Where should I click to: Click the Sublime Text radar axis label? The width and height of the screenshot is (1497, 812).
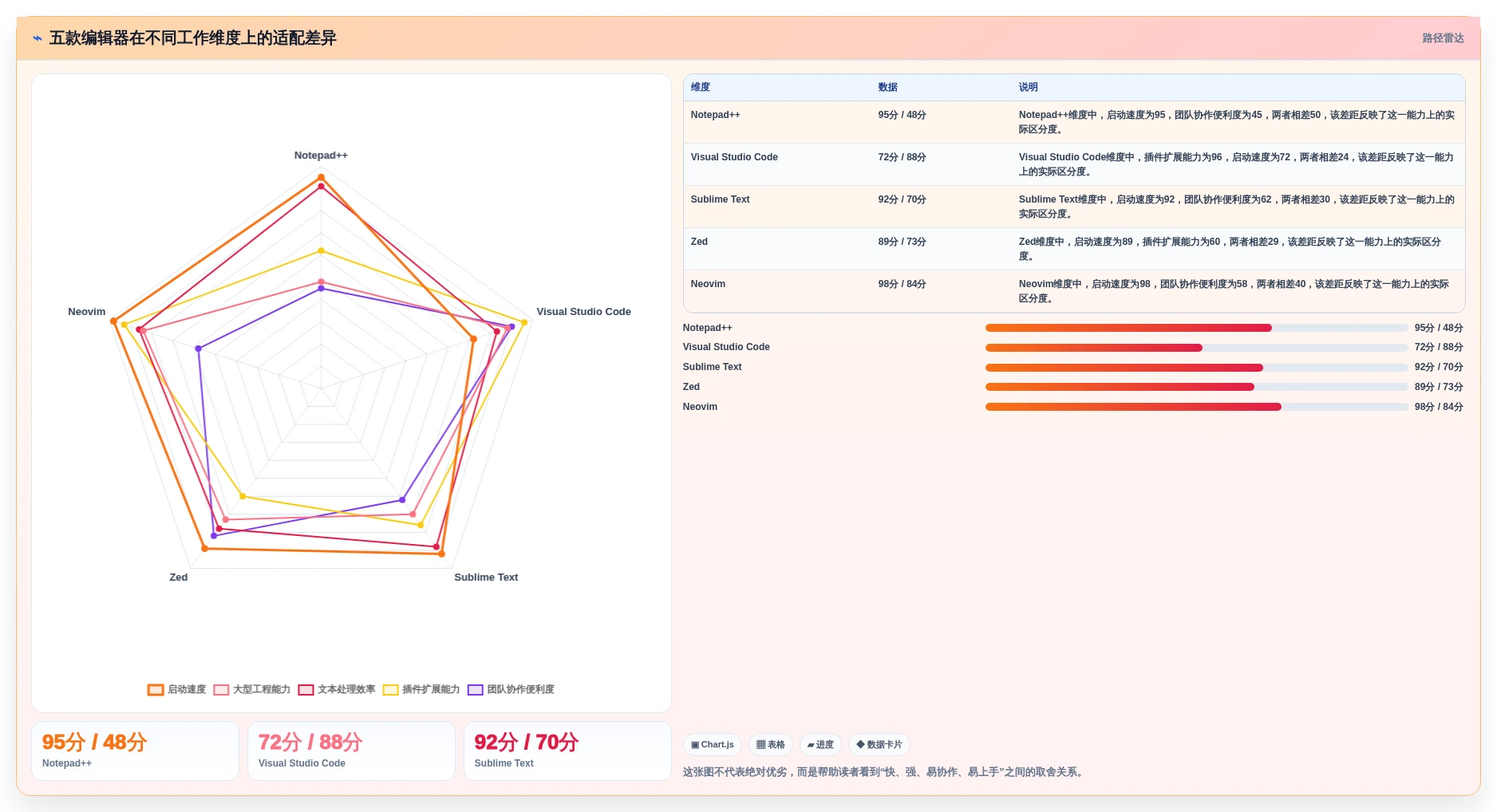(486, 577)
